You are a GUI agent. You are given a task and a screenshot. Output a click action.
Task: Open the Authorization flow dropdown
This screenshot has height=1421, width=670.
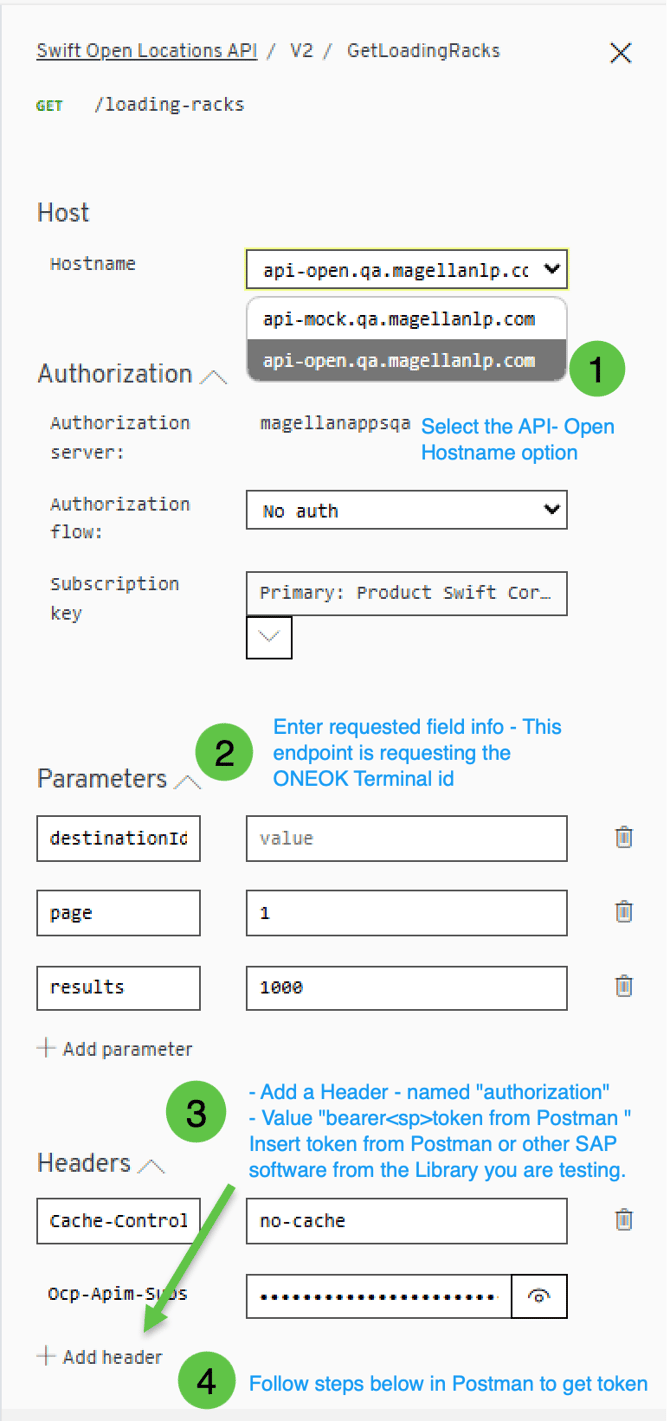406,510
